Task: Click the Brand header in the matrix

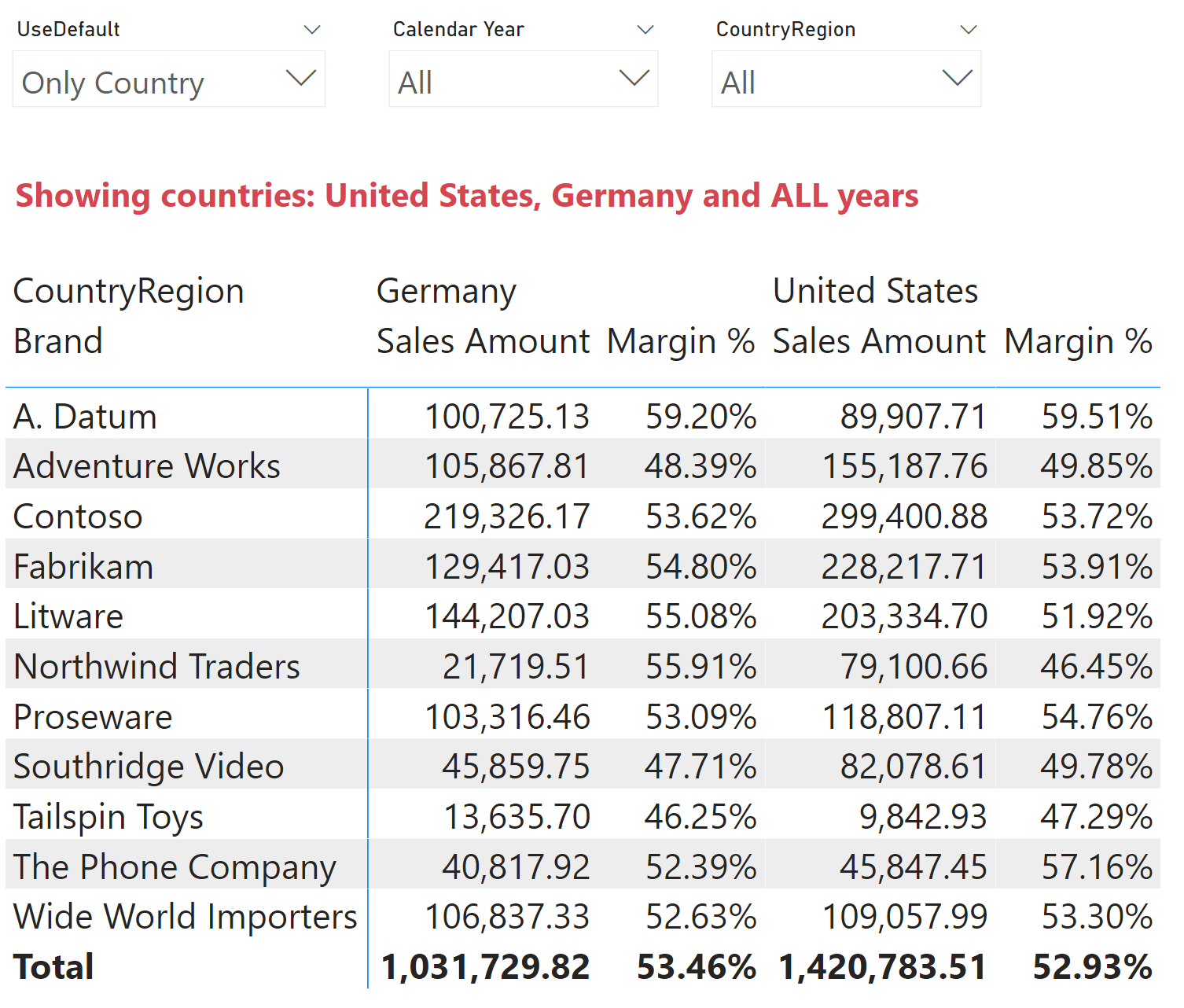Action: [57, 340]
